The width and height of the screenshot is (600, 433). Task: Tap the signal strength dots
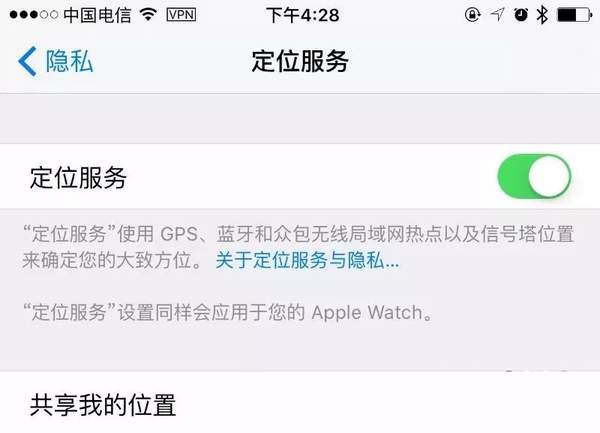(x=34, y=15)
